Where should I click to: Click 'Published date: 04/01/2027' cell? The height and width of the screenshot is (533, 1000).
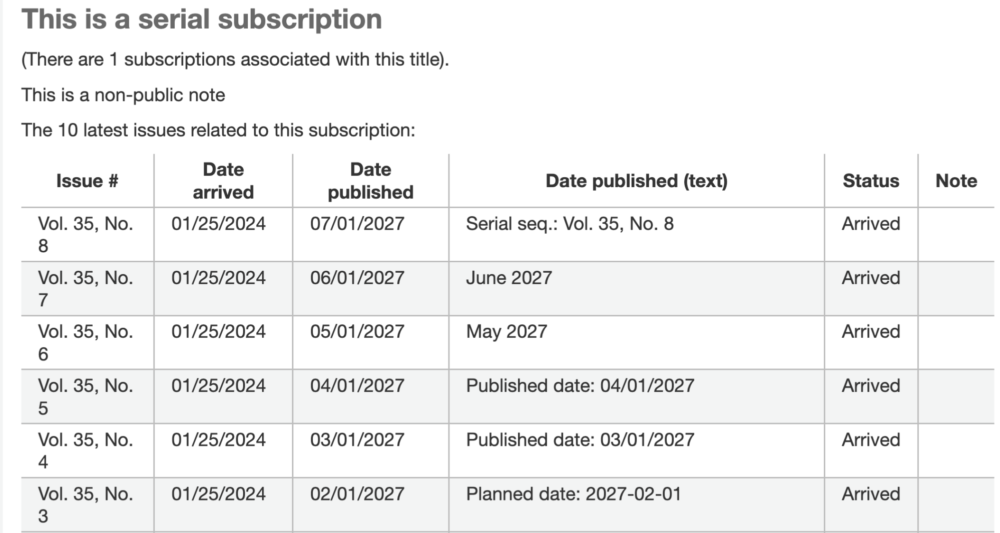(636, 397)
